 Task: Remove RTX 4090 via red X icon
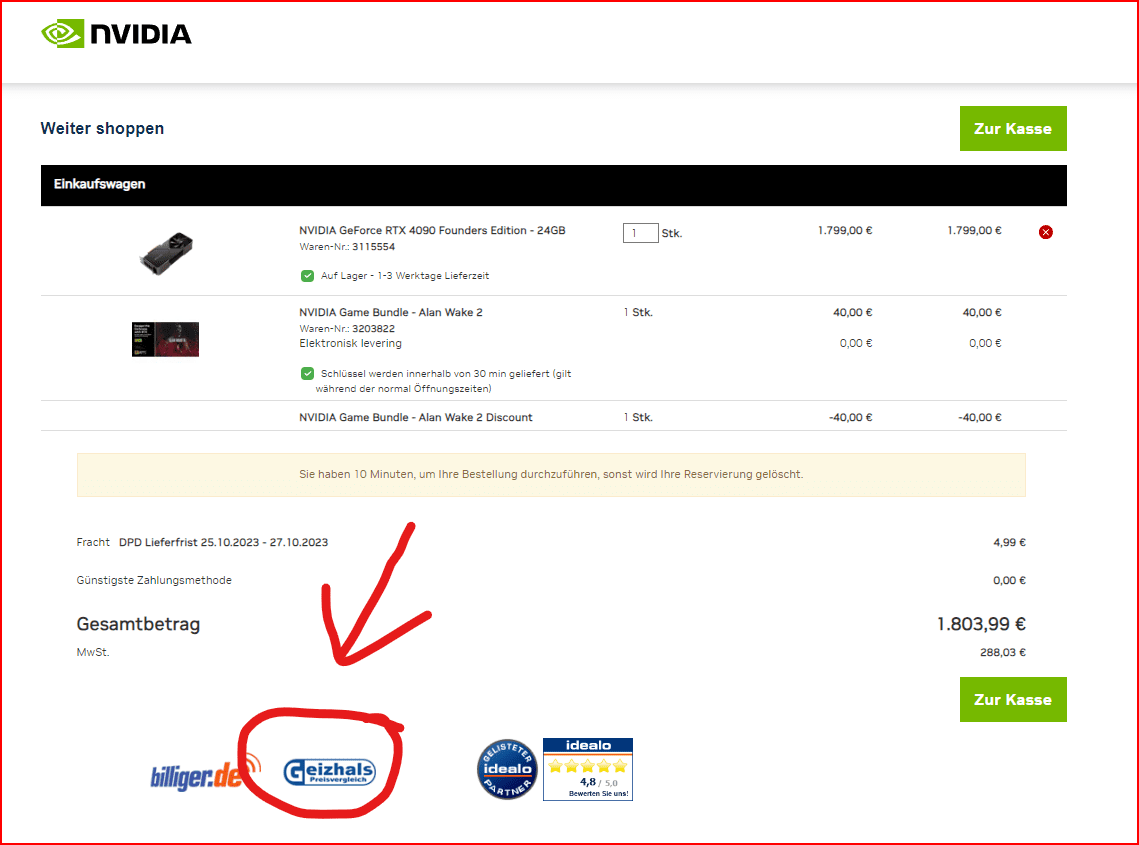(1045, 232)
